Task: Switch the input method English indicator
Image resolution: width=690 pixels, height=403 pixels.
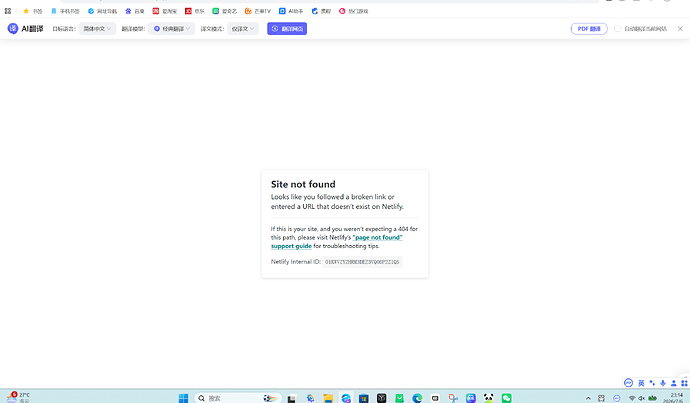Action: [x=641, y=383]
